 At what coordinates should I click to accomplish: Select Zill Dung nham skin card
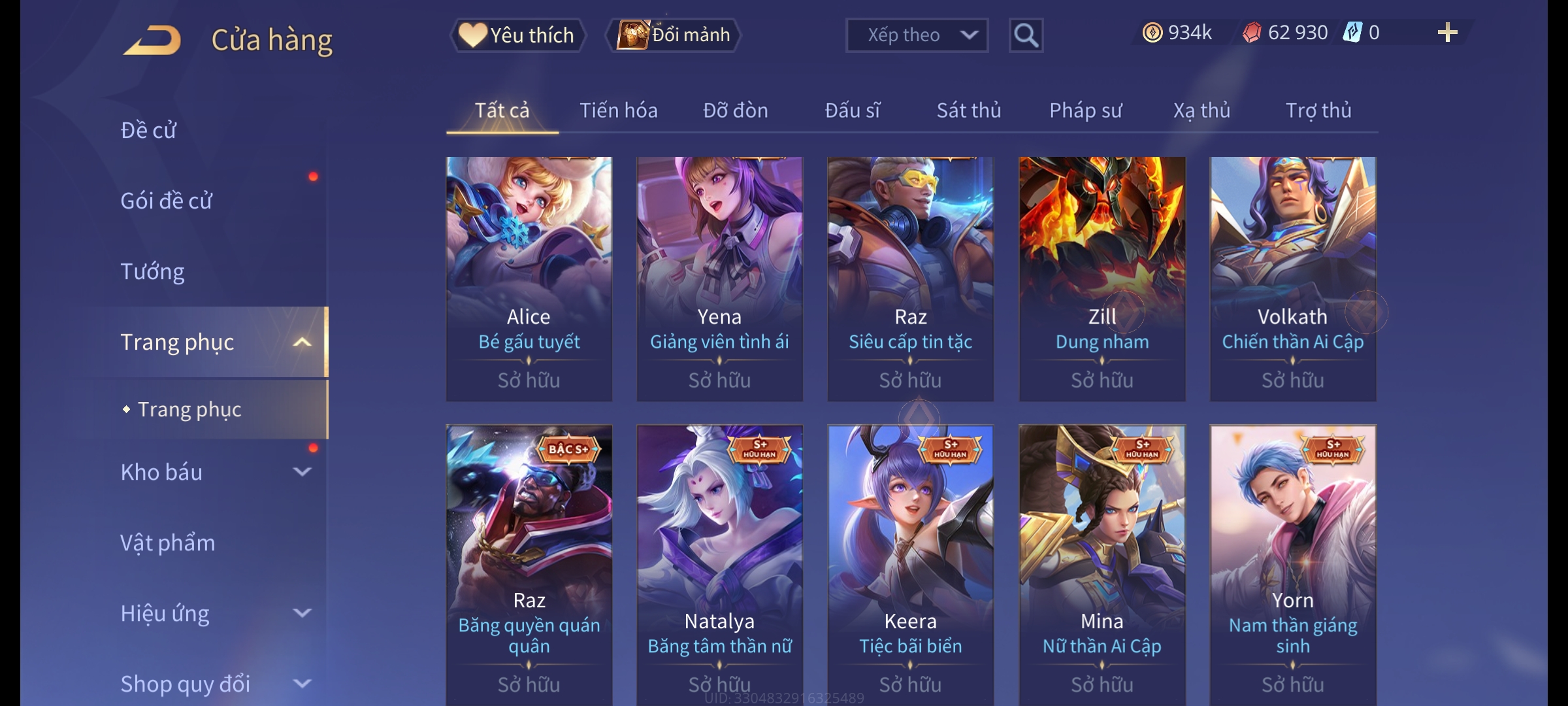[1102, 278]
